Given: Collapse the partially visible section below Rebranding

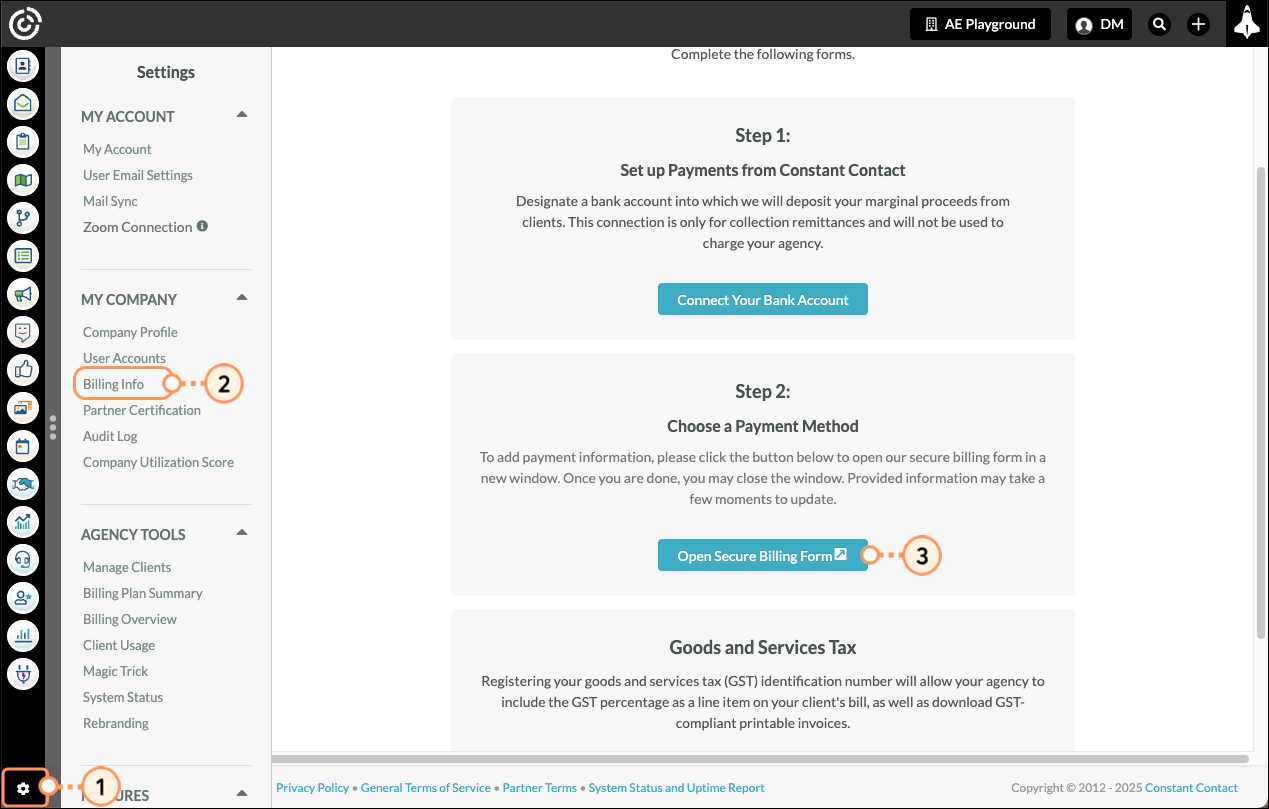Looking at the screenshot, I should click(x=242, y=793).
